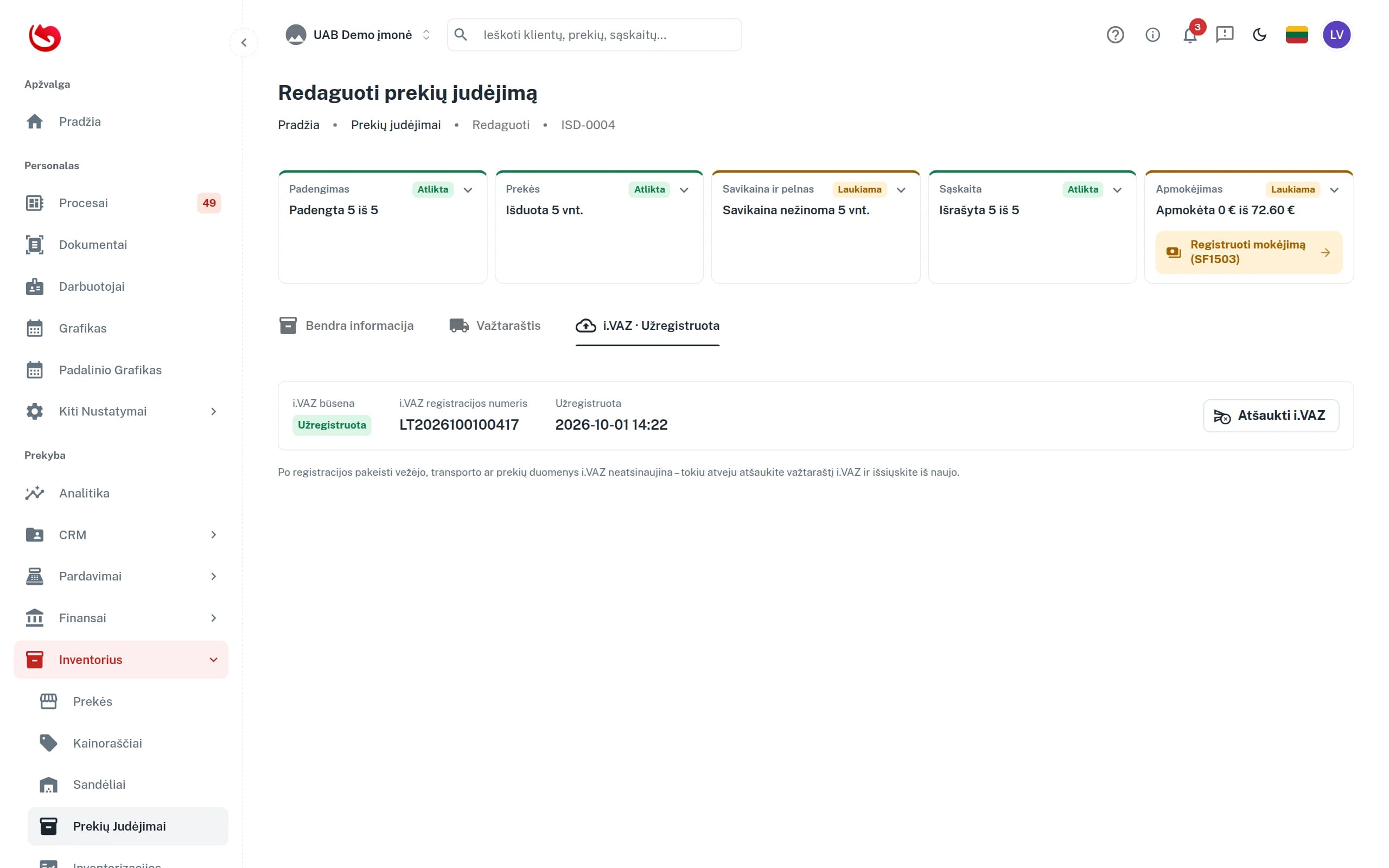Focus the Ieškoti klientų search field
The width and height of the screenshot is (1389, 868).
(x=594, y=35)
